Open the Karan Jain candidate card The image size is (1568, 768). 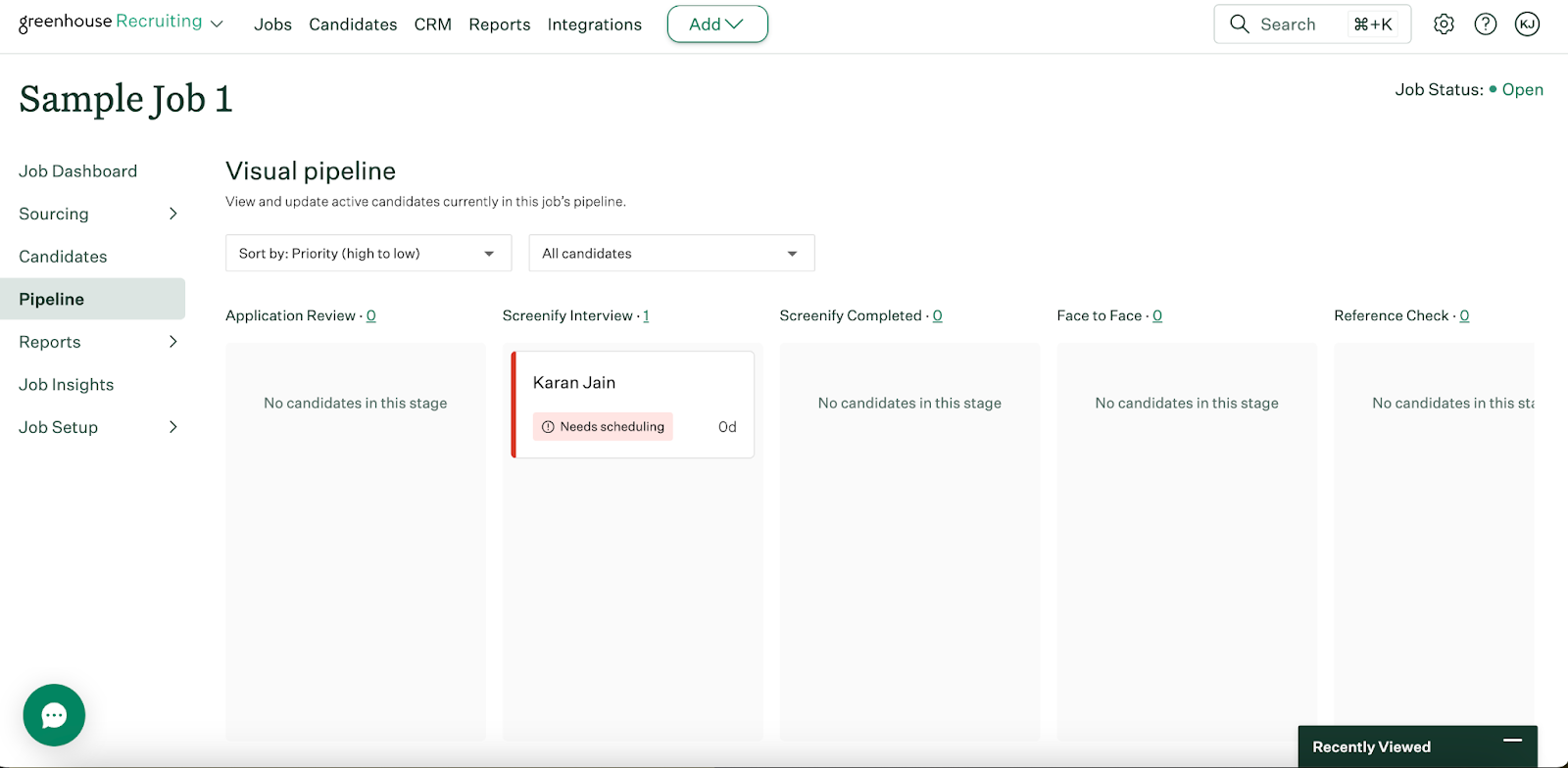633,405
